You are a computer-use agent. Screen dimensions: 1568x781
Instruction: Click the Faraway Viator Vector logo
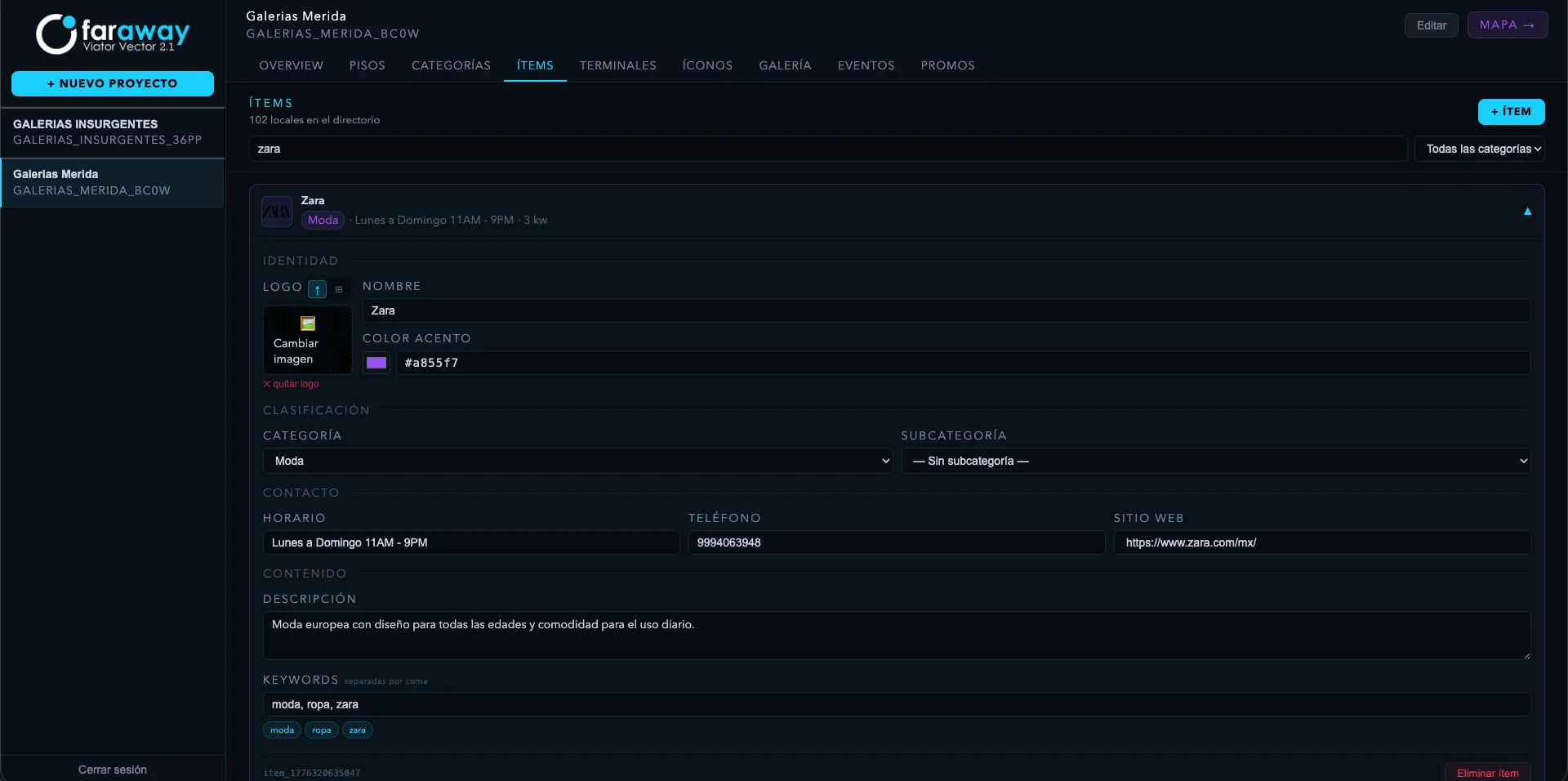[x=113, y=34]
